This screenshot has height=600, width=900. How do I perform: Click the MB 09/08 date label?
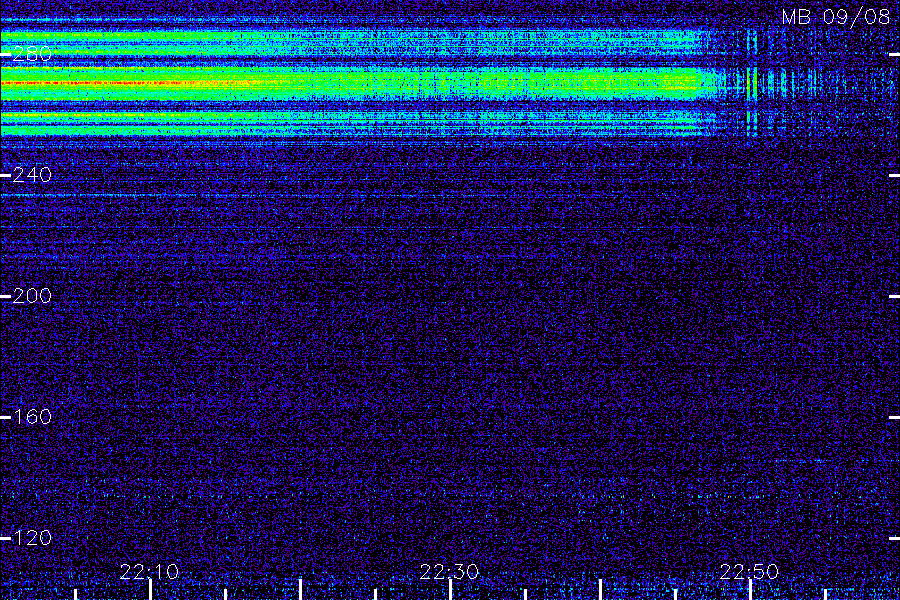tap(836, 17)
